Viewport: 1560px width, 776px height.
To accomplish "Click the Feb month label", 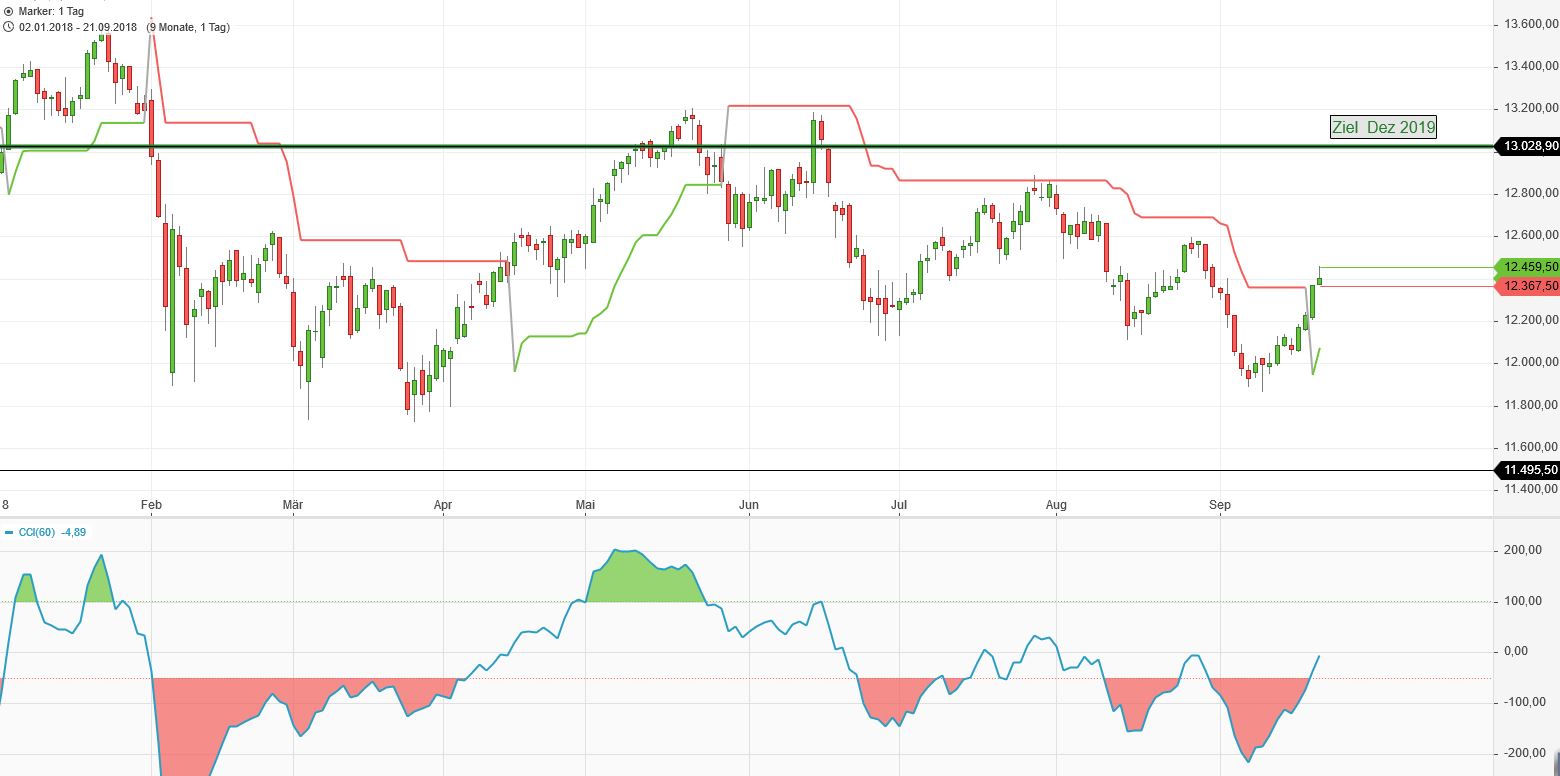I will 151,505.
